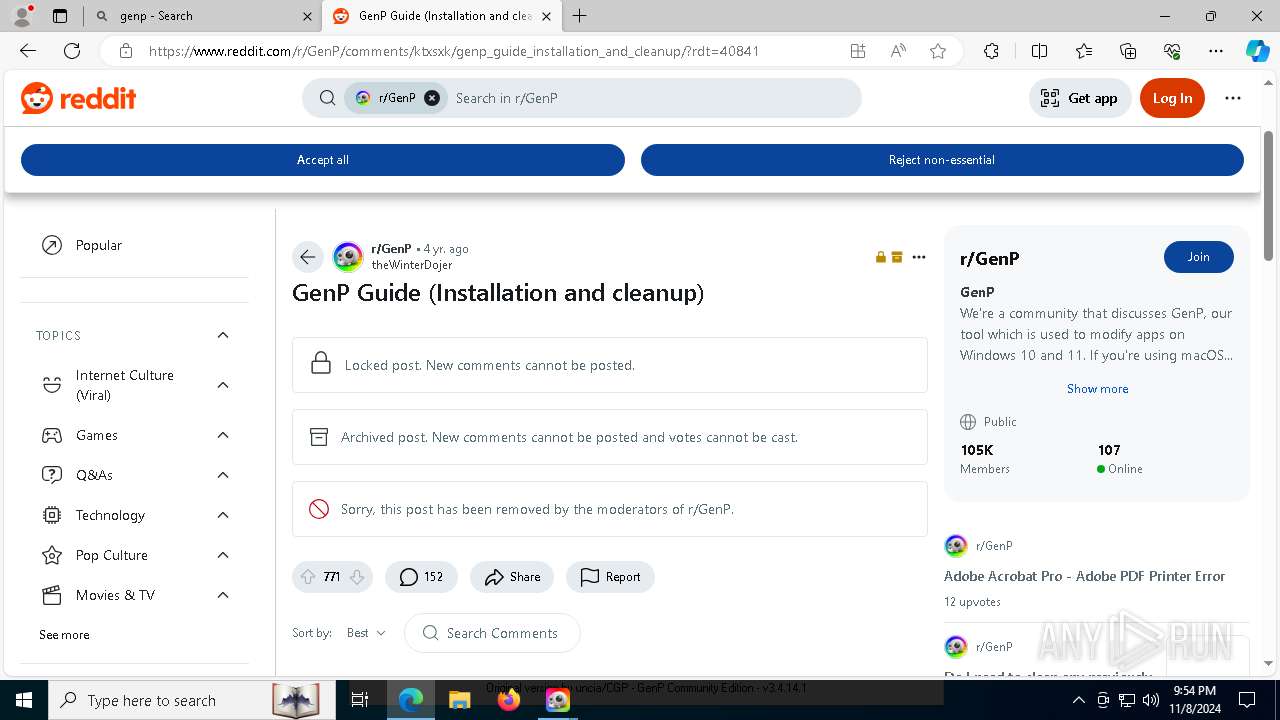Open Tab actions menu
Viewport: 1280px width, 720px height.
(x=60, y=16)
